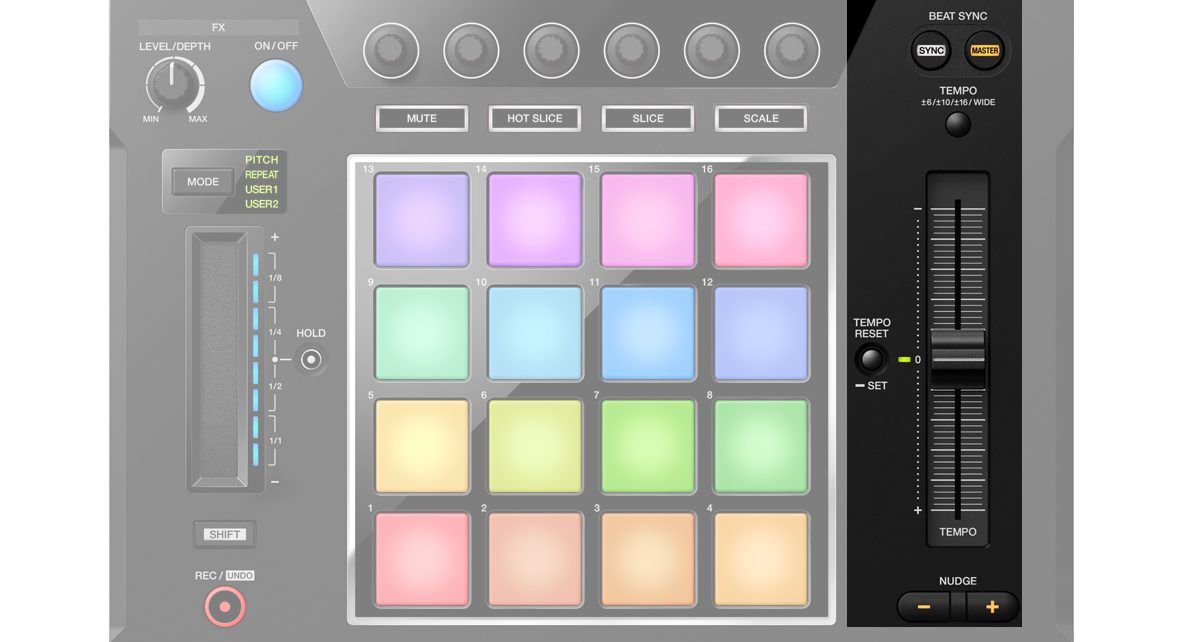The height and width of the screenshot is (642, 1204).
Task: Click the TEMPO slider fader cap
Action: coord(958,359)
